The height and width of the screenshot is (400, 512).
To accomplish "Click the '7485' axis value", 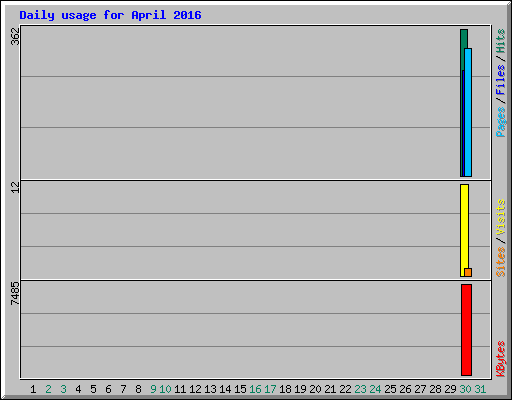I will pyautogui.click(x=15, y=293).
